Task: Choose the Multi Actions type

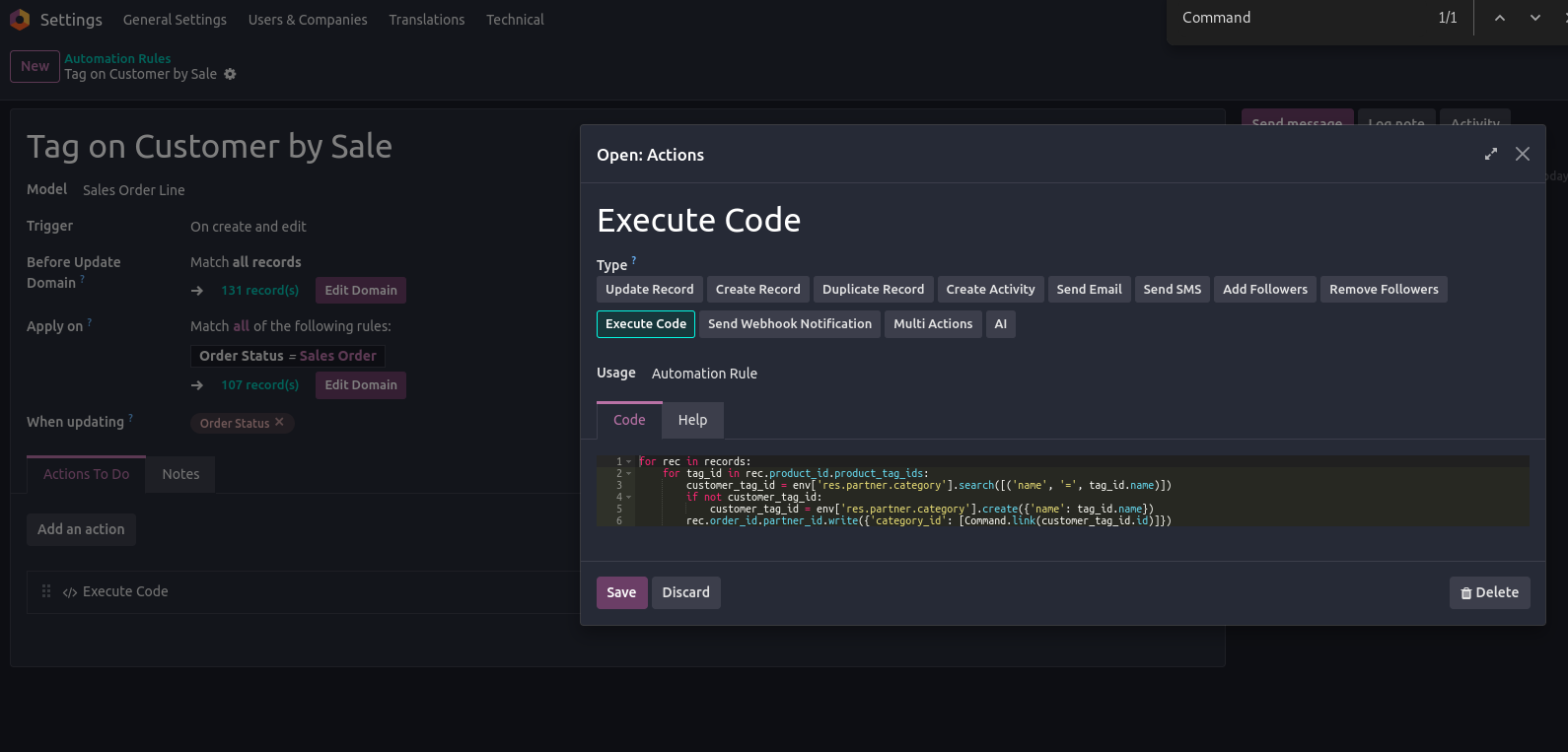Action: click(x=932, y=323)
